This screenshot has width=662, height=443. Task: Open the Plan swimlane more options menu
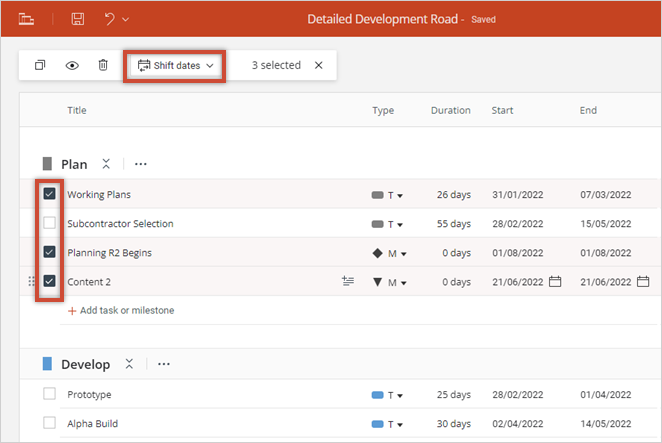tap(141, 164)
